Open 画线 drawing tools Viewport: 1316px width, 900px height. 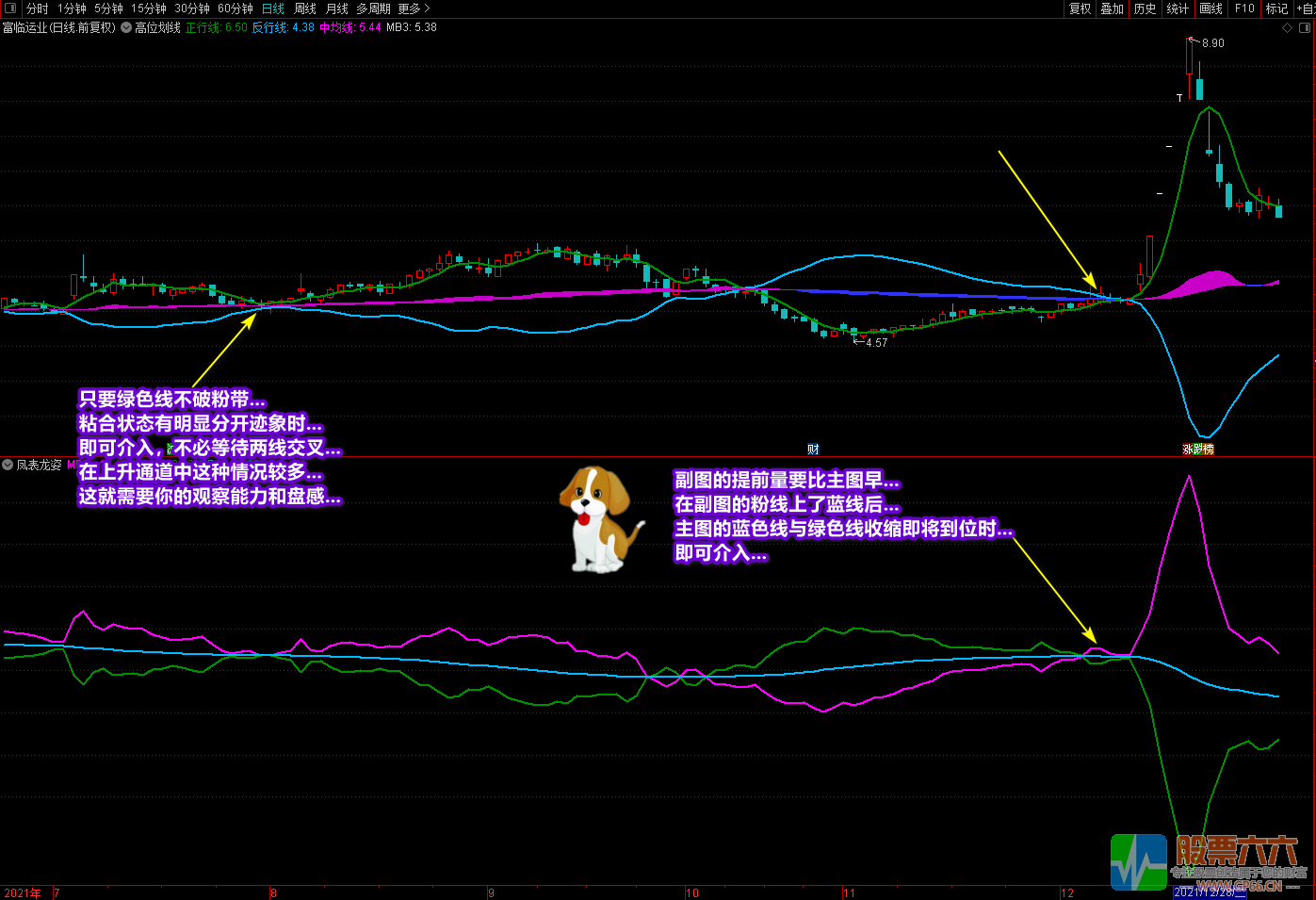point(1210,8)
